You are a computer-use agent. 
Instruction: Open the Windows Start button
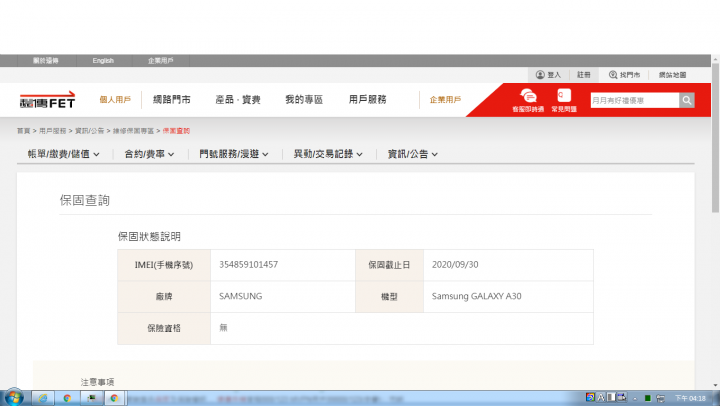click(14, 397)
